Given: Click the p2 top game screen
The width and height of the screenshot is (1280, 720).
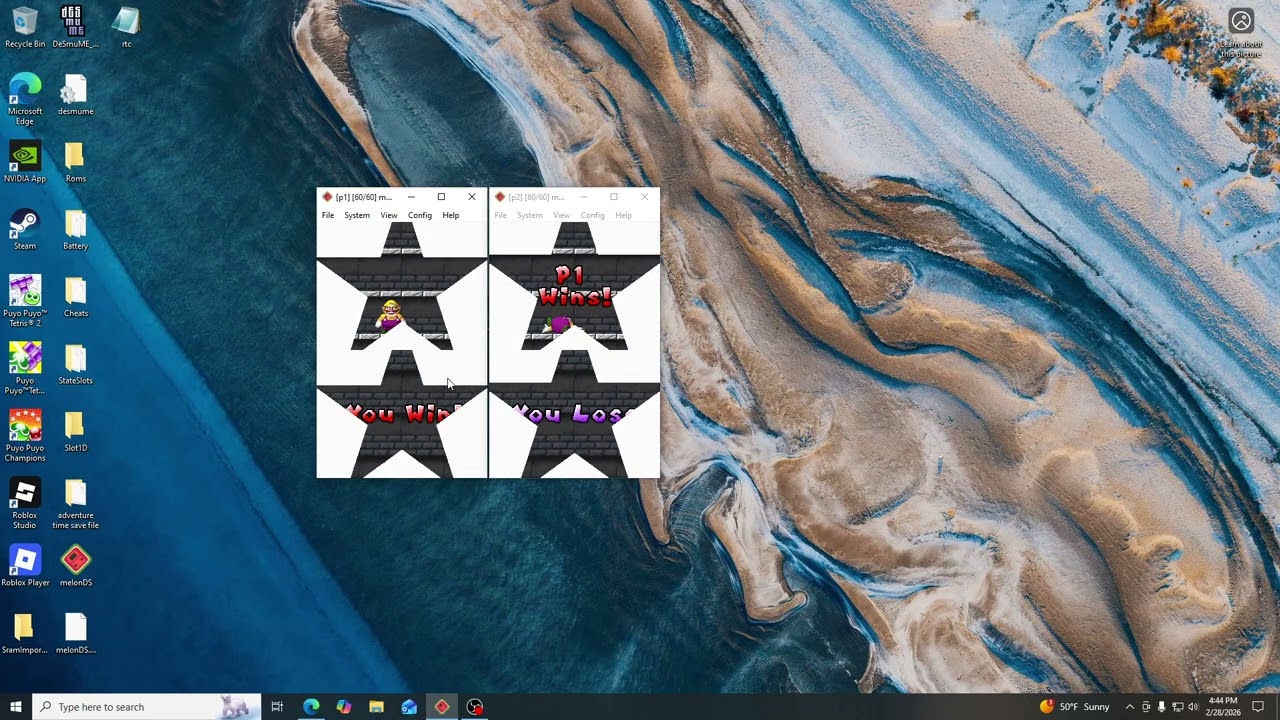Looking at the screenshot, I should [574, 287].
